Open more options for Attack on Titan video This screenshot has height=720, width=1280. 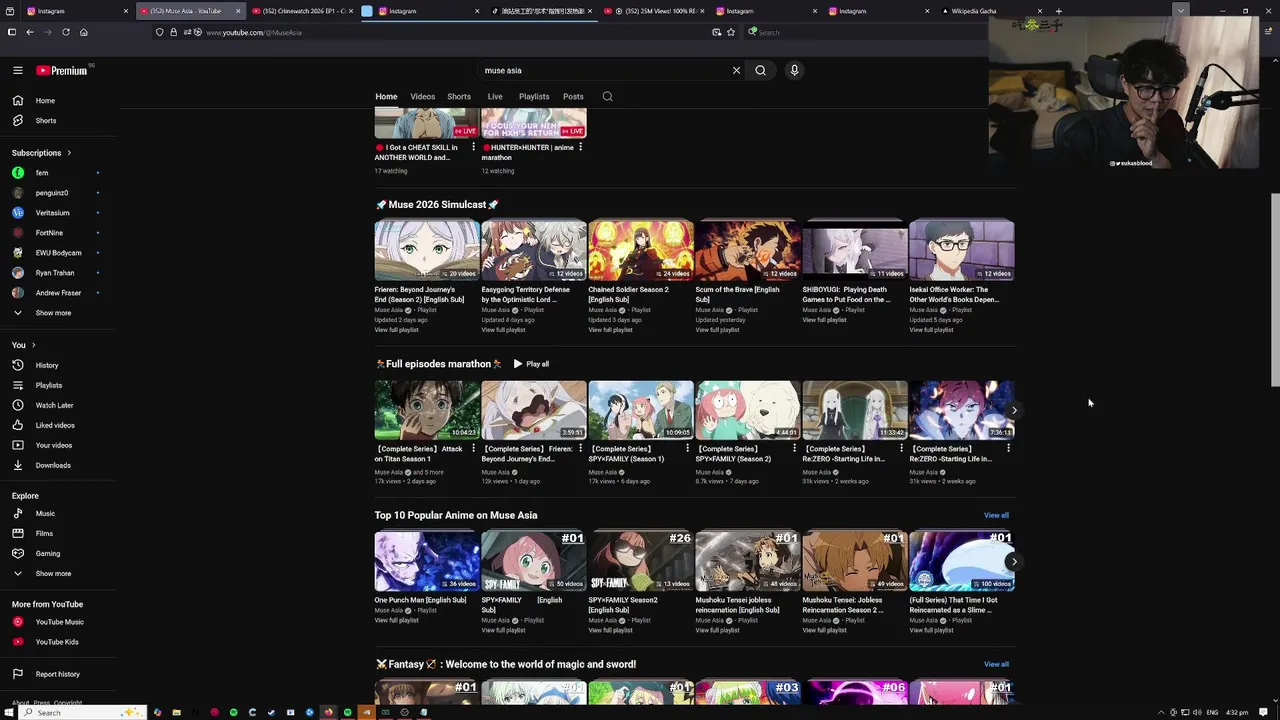point(474,449)
